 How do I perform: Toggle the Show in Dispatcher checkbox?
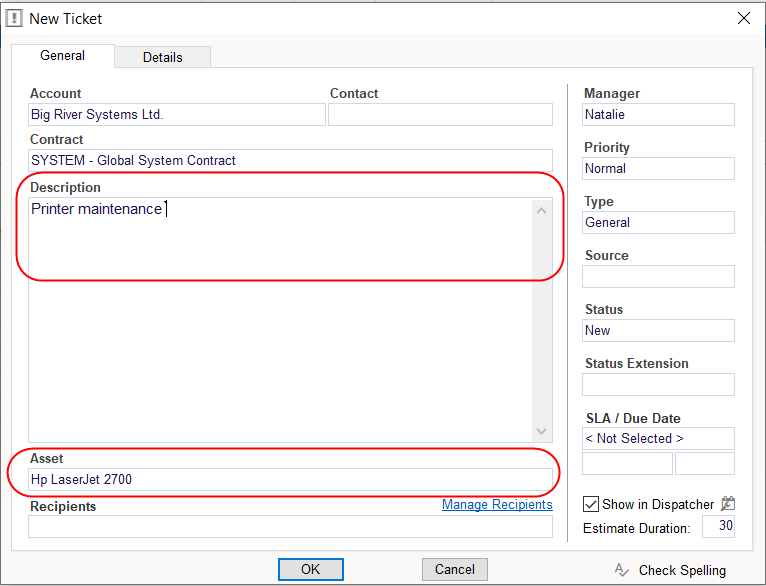coord(591,505)
